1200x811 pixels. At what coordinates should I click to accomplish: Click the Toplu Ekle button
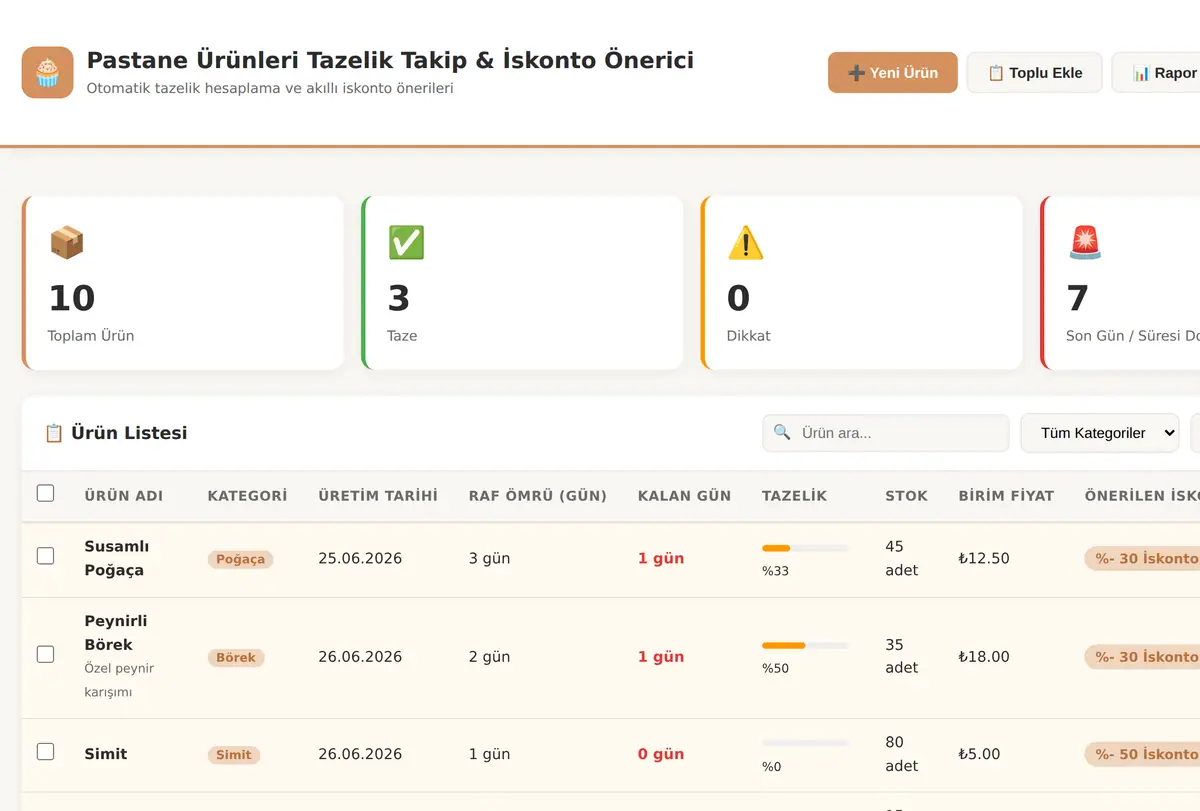click(x=1034, y=73)
